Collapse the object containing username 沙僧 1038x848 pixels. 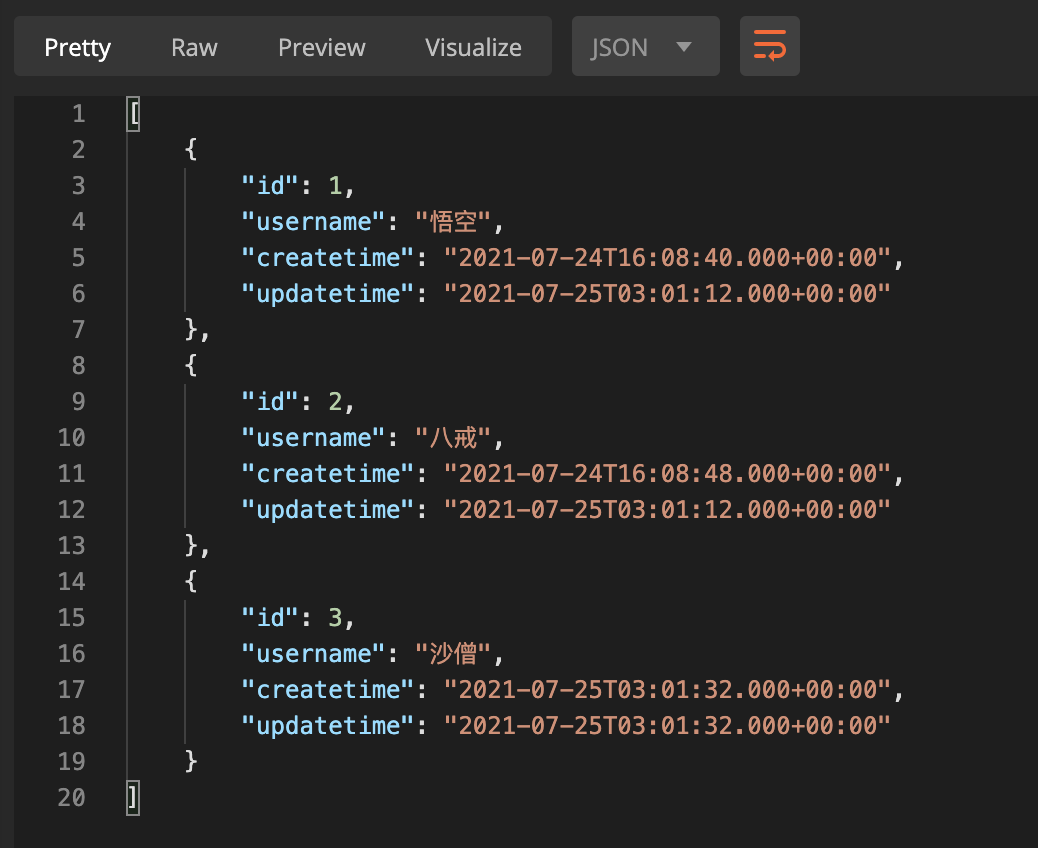[x=190, y=581]
